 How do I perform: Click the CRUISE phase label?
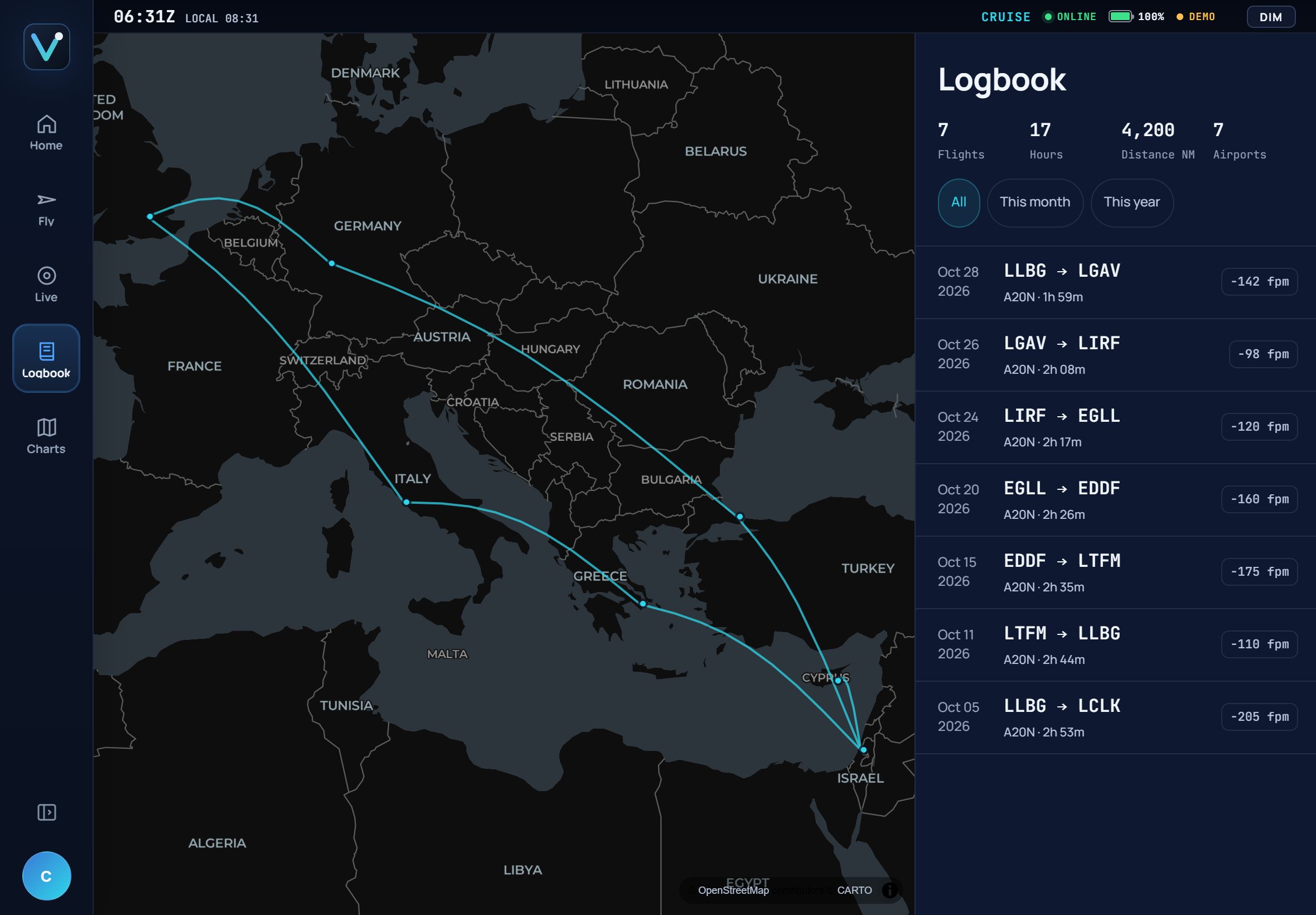click(x=1005, y=17)
